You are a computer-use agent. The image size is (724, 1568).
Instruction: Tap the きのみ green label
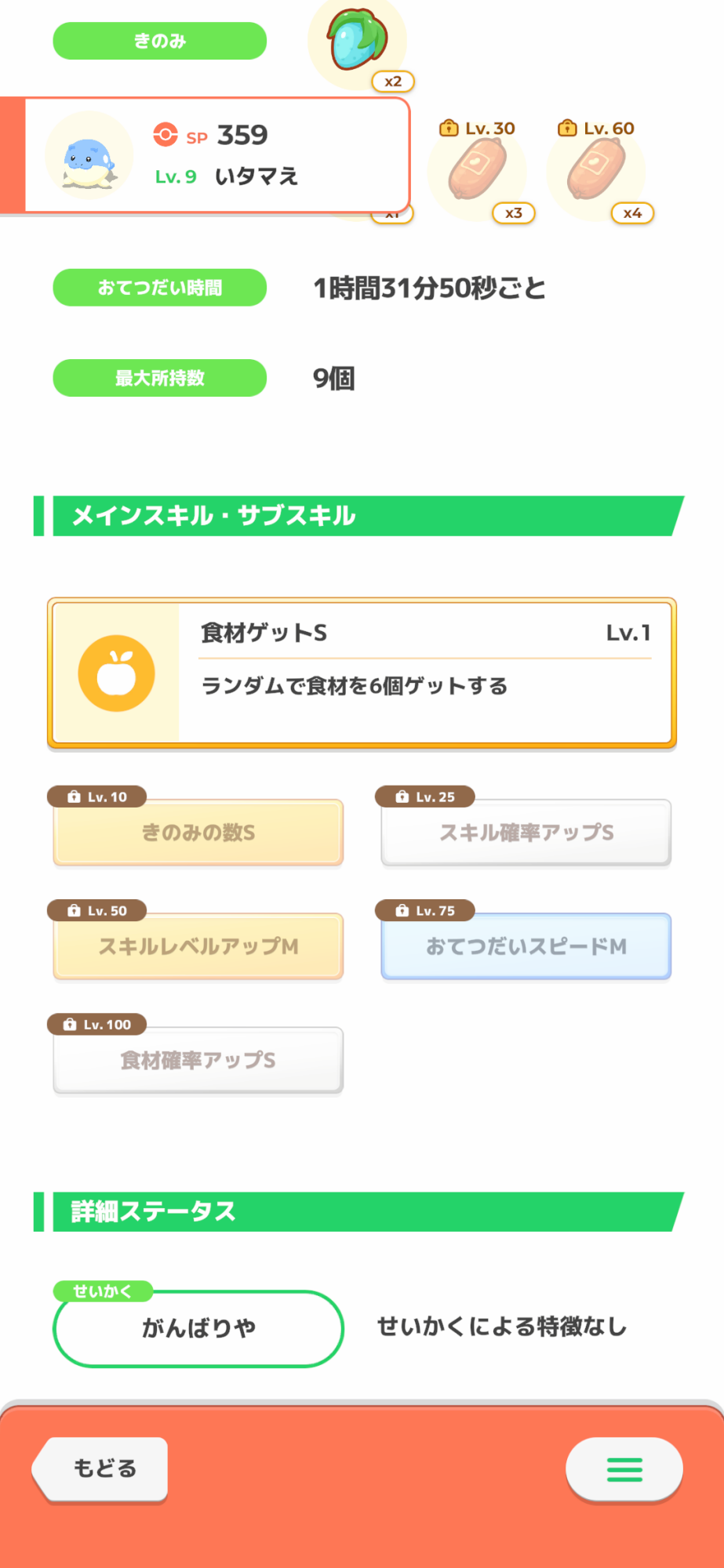(159, 41)
